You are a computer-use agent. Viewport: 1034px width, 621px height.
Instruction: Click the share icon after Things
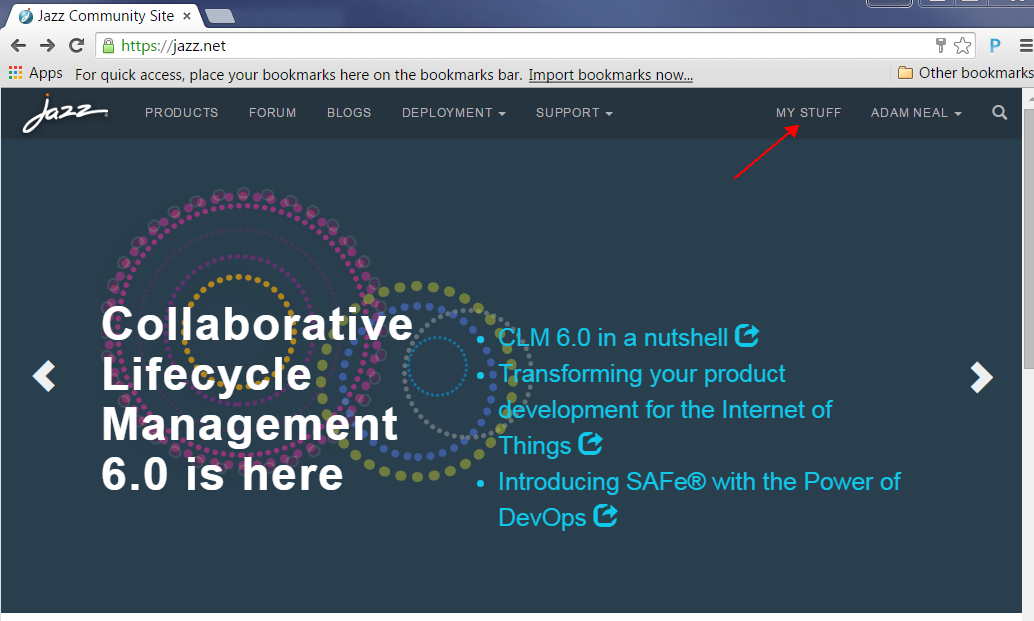590,444
